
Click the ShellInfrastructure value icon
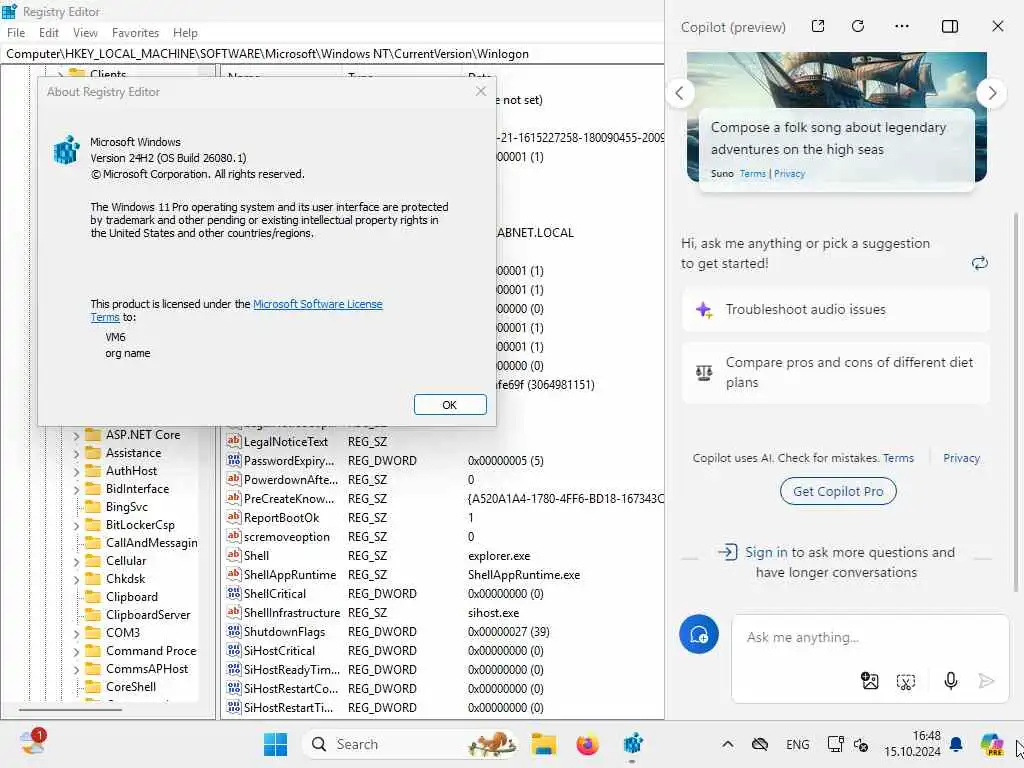tap(233, 613)
